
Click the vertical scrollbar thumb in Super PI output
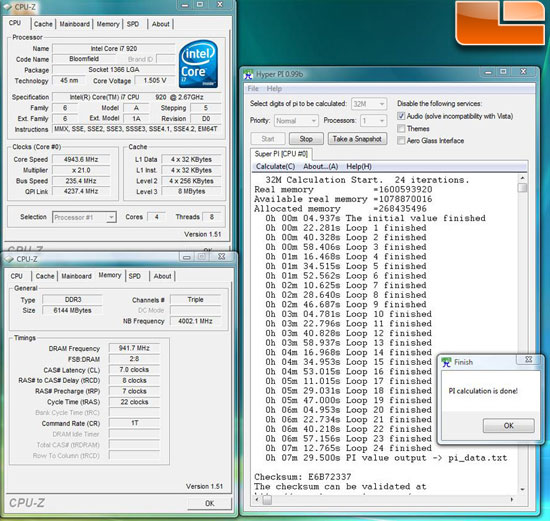click(523, 188)
